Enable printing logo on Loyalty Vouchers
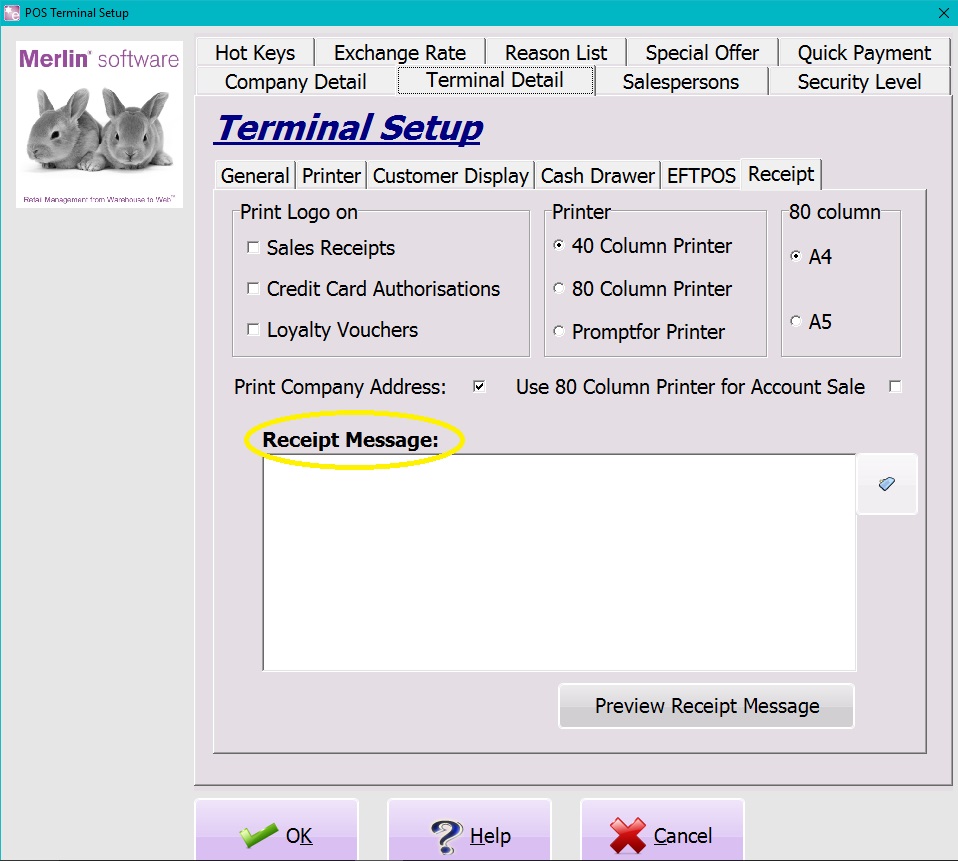The width and height of the screenshot is (958, 861). 253,330
